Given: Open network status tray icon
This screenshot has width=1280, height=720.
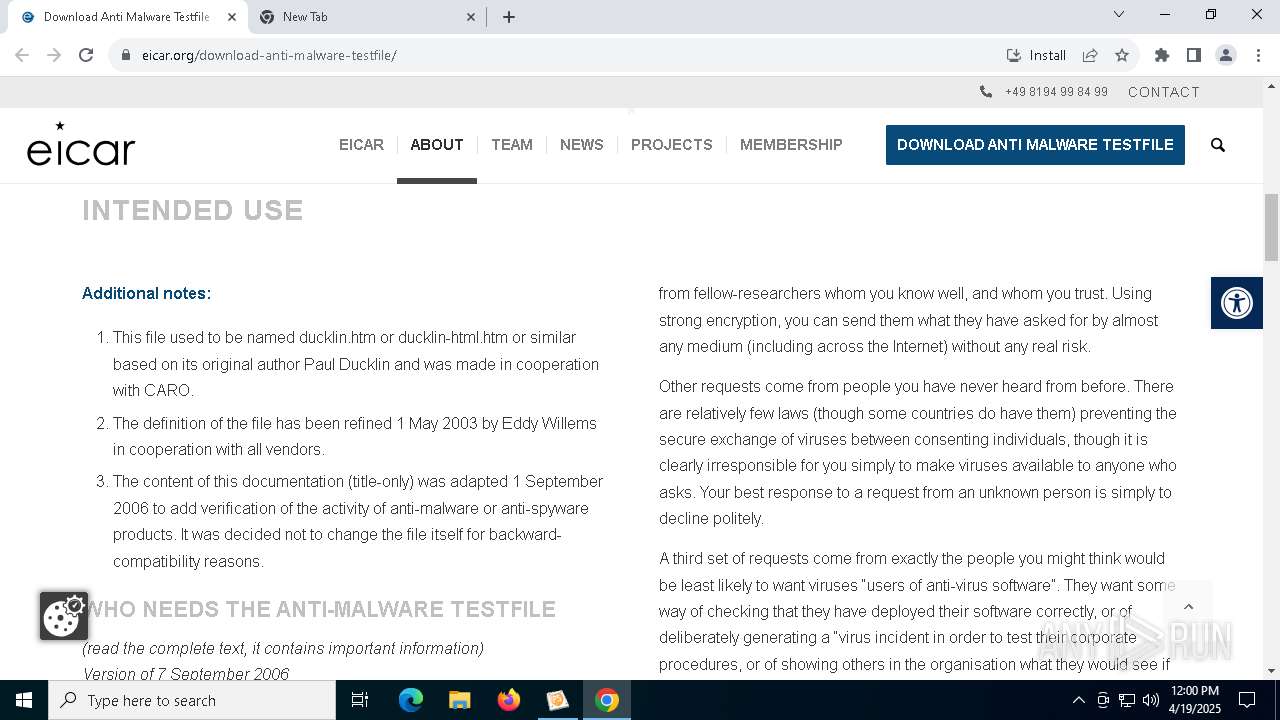Looking at the screenshot, I should 1127,700.
